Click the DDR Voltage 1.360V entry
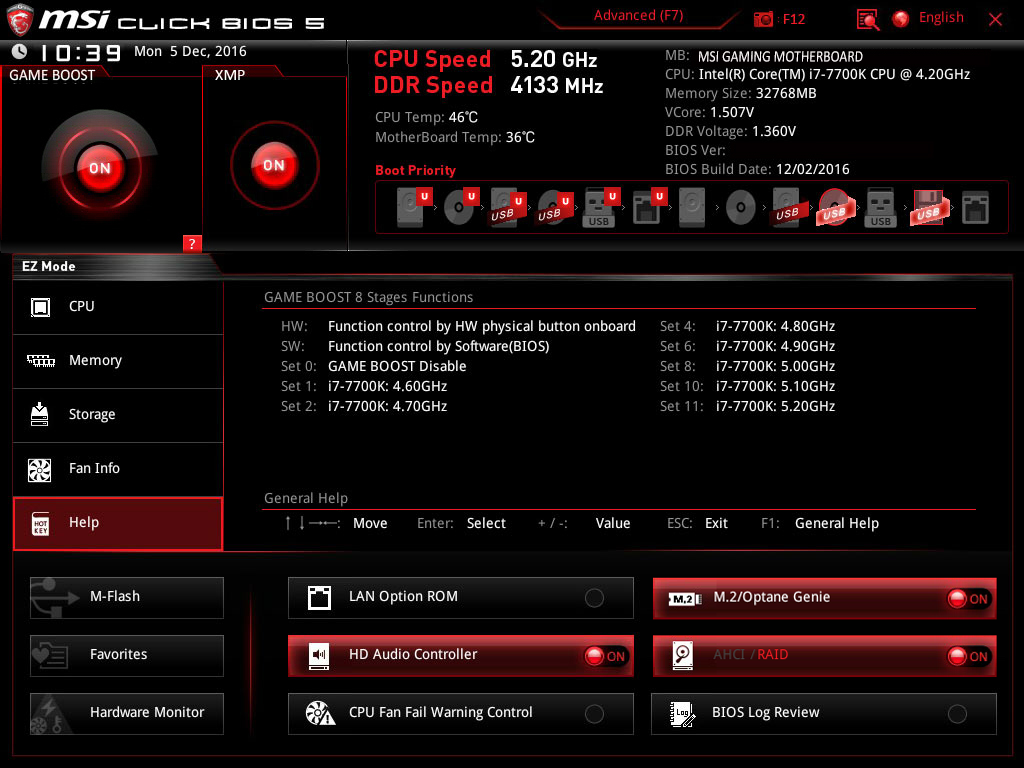The height and width of the screenshot is (768, 1024). point(730,131)
